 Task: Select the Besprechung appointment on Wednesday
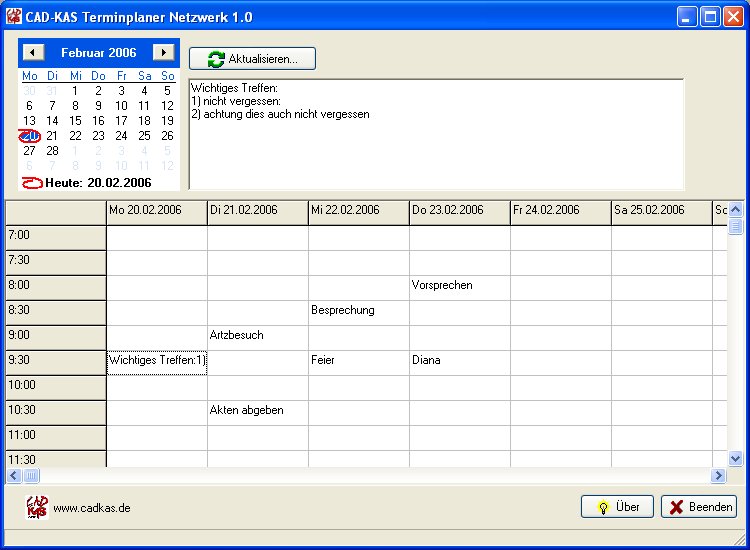[358, 310]
